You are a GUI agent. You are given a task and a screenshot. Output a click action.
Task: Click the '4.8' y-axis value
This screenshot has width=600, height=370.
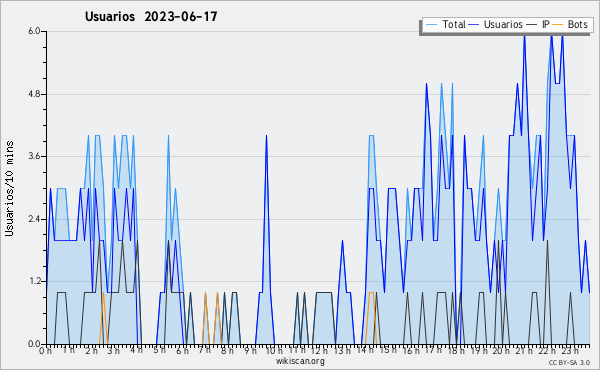pyautogui.click(x=34, y=94)
